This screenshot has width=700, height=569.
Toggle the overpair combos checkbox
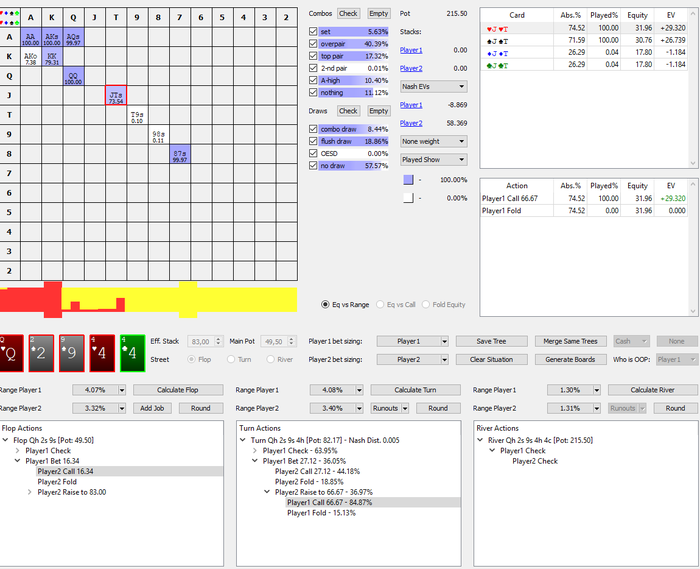313,44
